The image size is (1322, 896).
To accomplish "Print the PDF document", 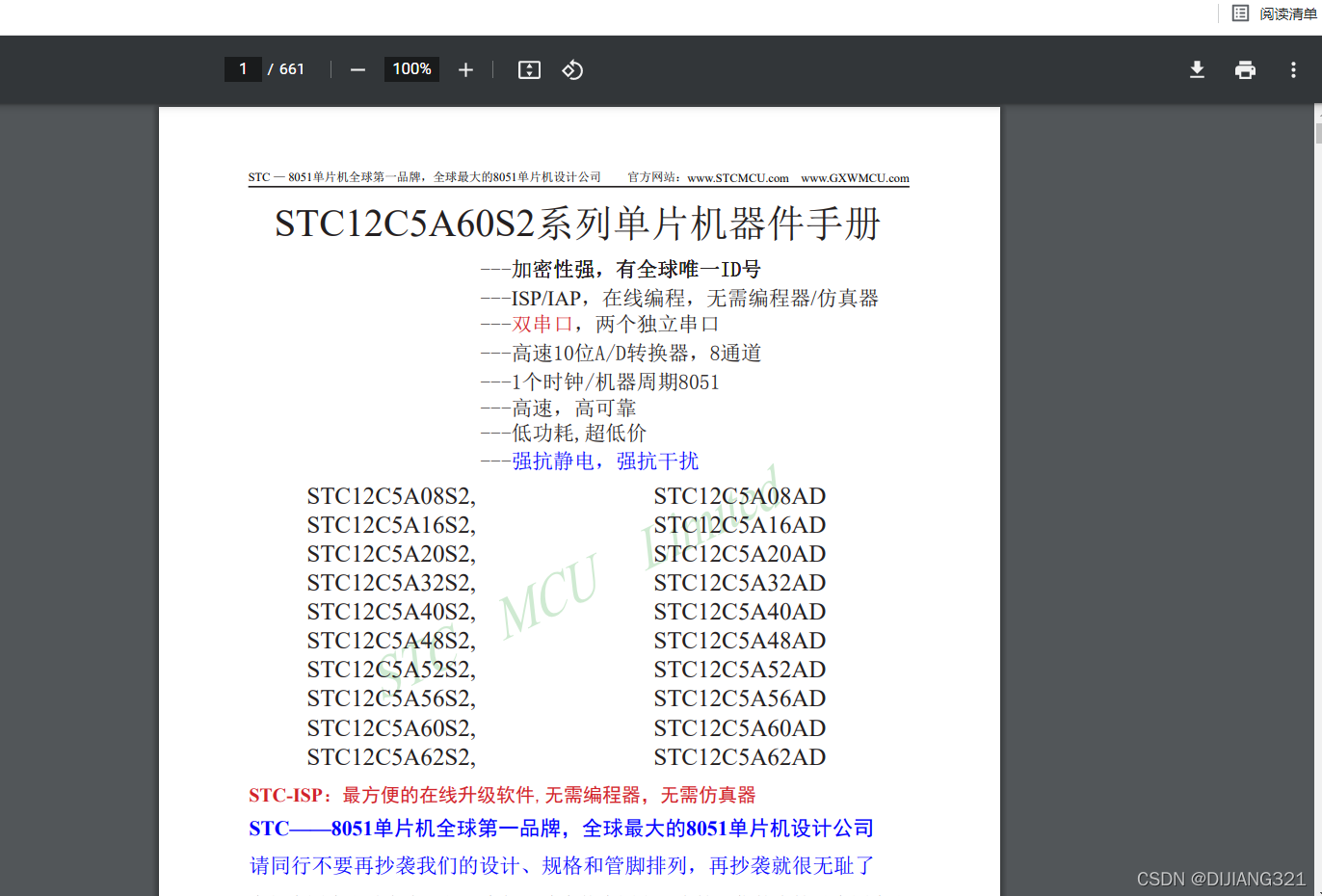I will coord(1245,69).
